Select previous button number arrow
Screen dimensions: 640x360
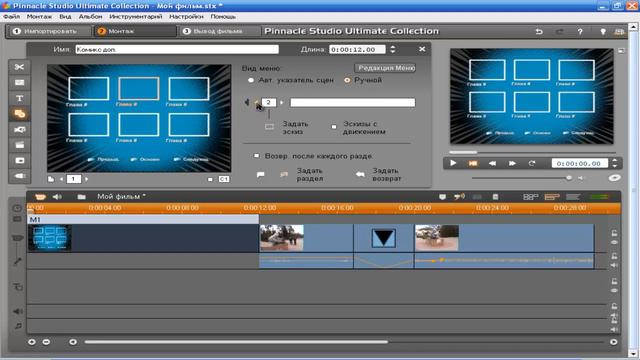coord(257,102)
